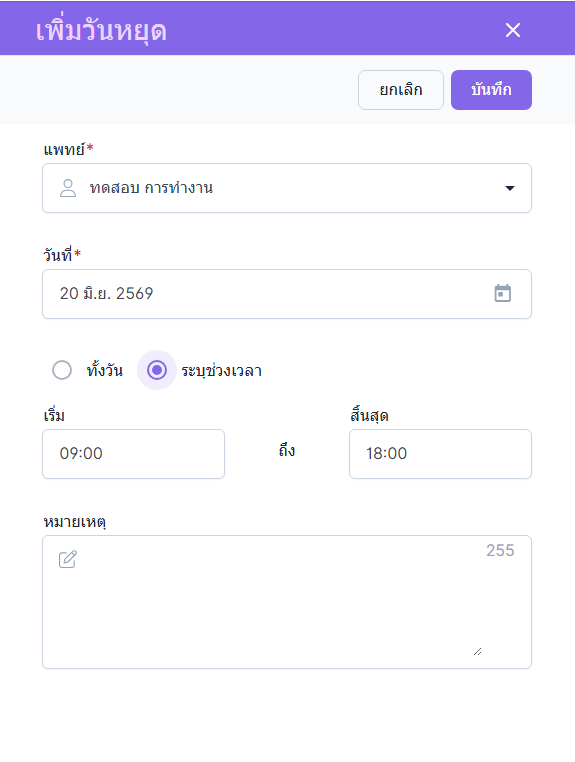Click the แพทย์ field label
575x762 pixels.
coord(64,149)
